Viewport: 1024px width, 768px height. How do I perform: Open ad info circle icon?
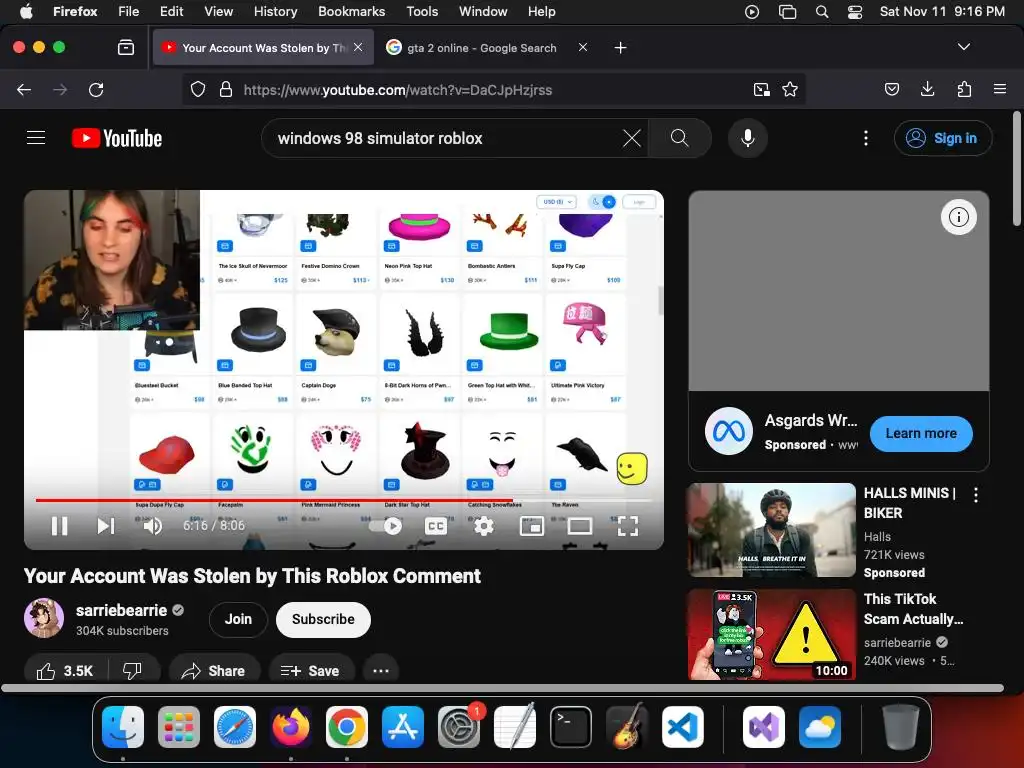[958, 217]
